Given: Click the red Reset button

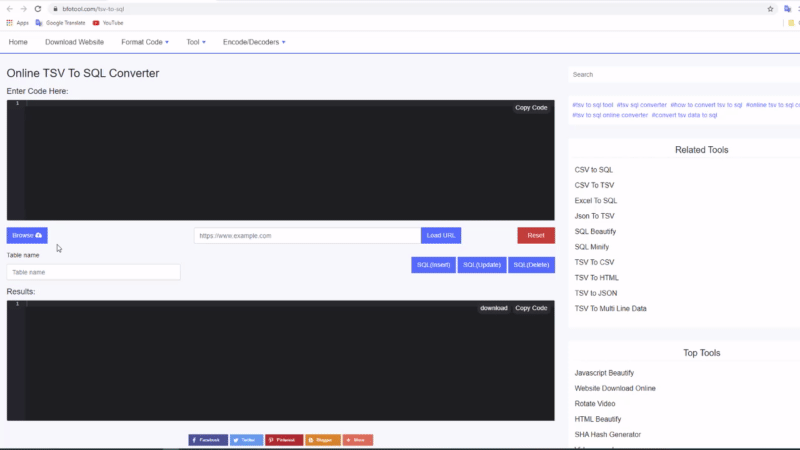Looking at the screenshot, I should click(535, 236).
